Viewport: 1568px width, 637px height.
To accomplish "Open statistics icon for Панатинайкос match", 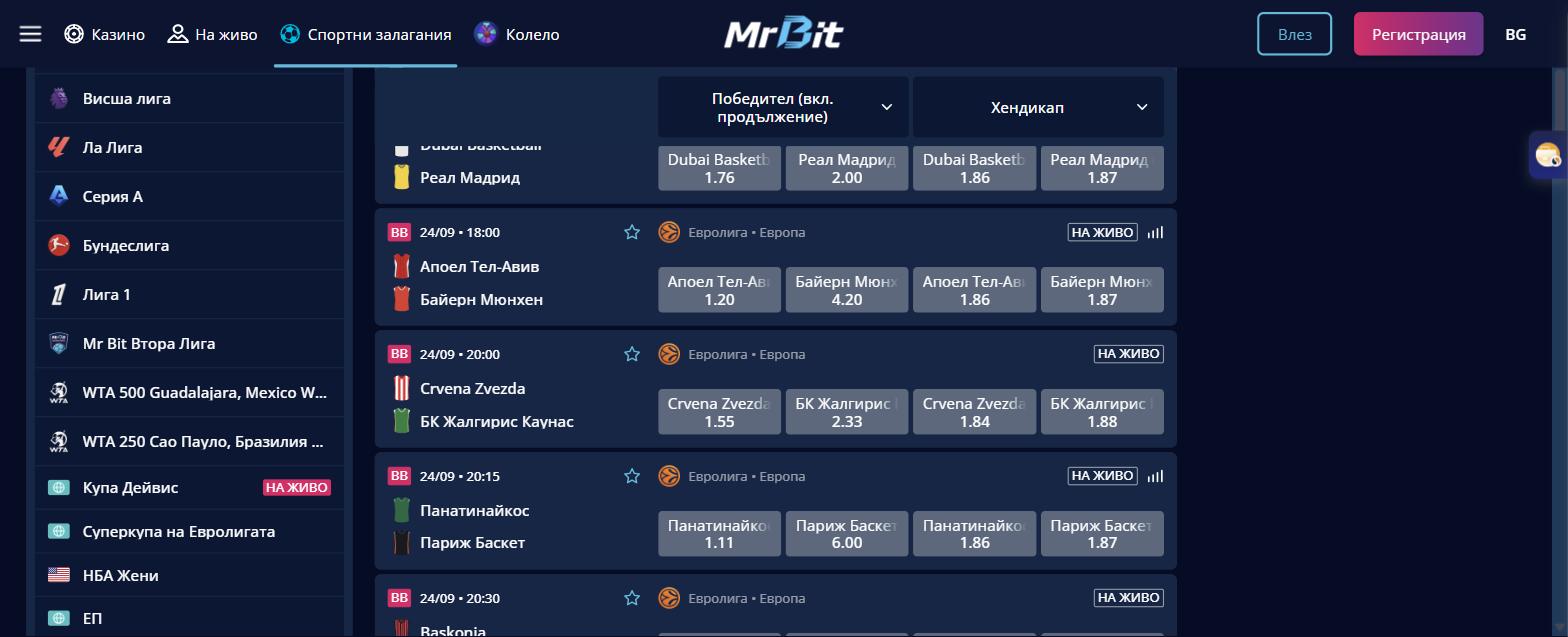I will (1155, 476).
